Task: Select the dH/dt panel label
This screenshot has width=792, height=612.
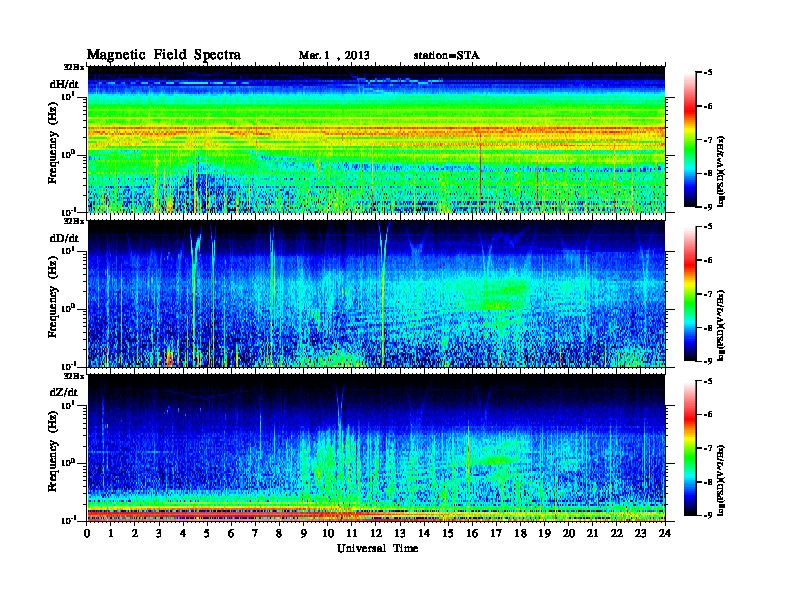Action: tap(64, 84)
